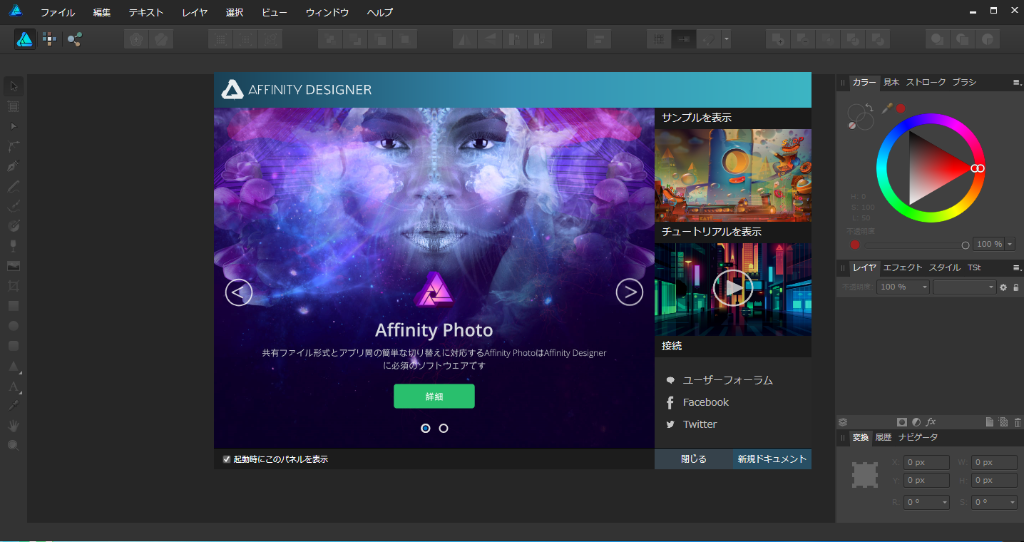The width and height of the screenshot is (1024, 542).
Task: Click the layer effects fx icon
Action: tap(930, 422)
